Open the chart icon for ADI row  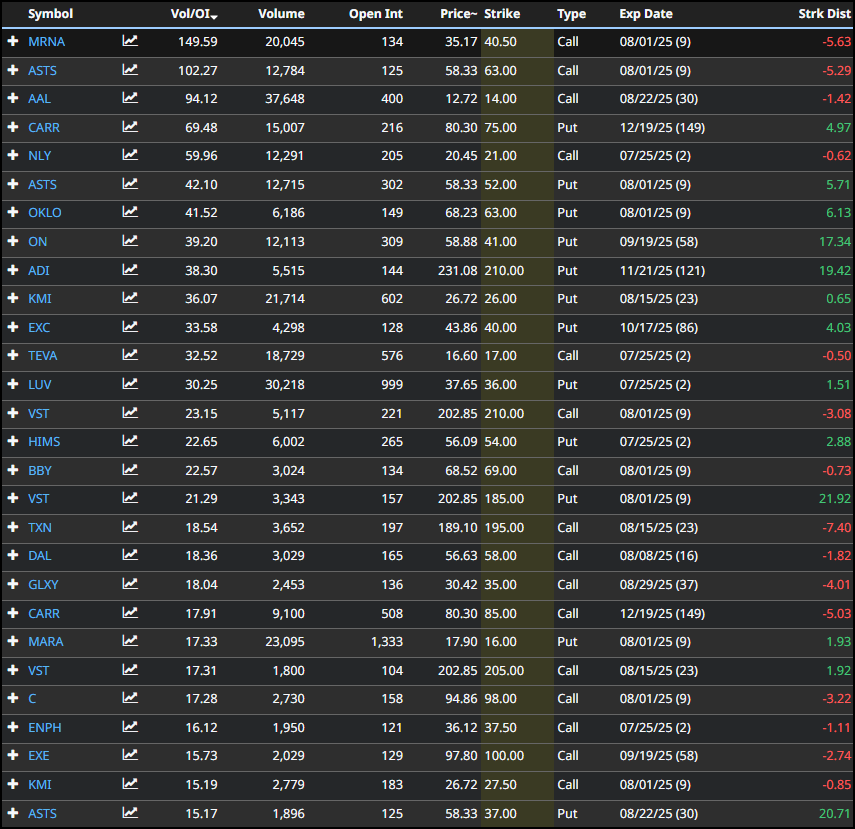pyautogui.click(x=130, y=270)
